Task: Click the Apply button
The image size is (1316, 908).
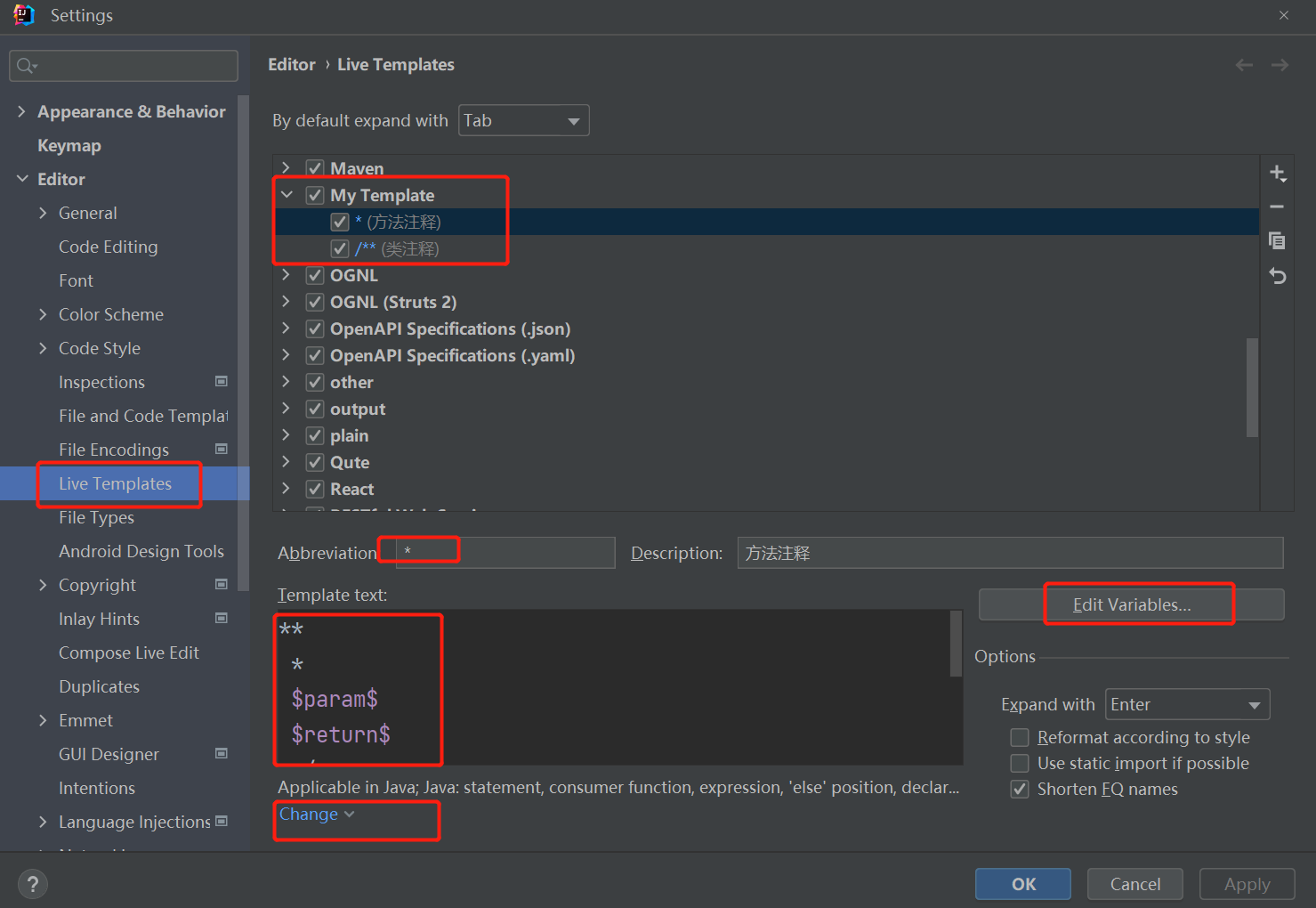Action: 1247,884
